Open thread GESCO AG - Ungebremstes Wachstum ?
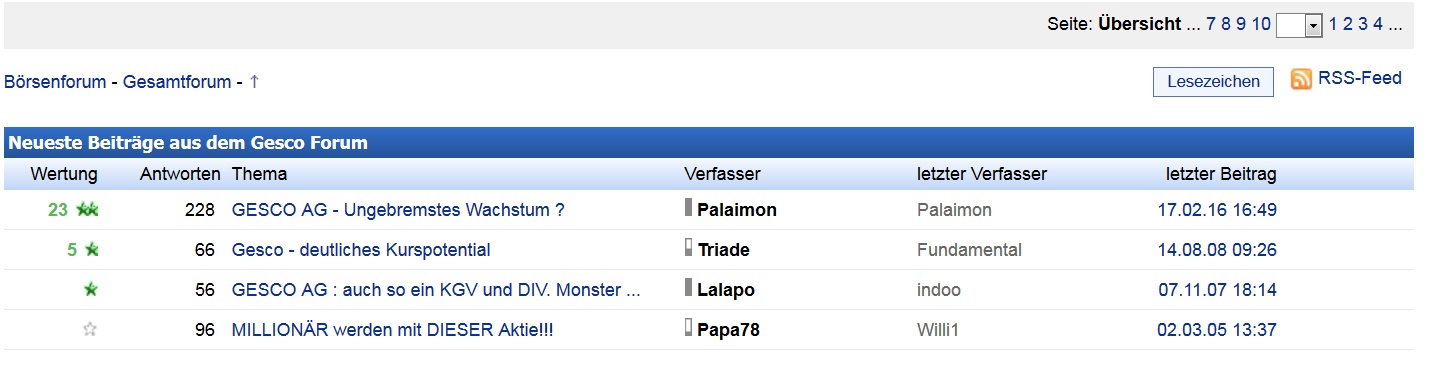 [398, 210]
